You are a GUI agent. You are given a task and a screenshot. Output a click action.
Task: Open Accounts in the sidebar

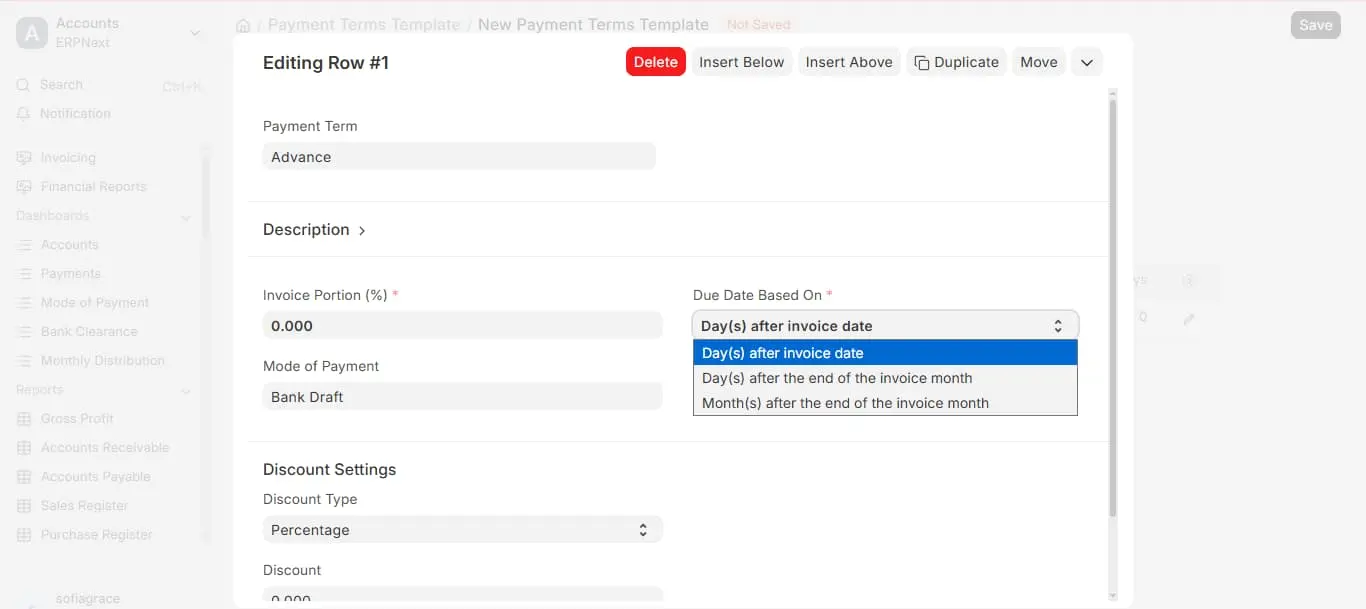(x=69, y=245)
